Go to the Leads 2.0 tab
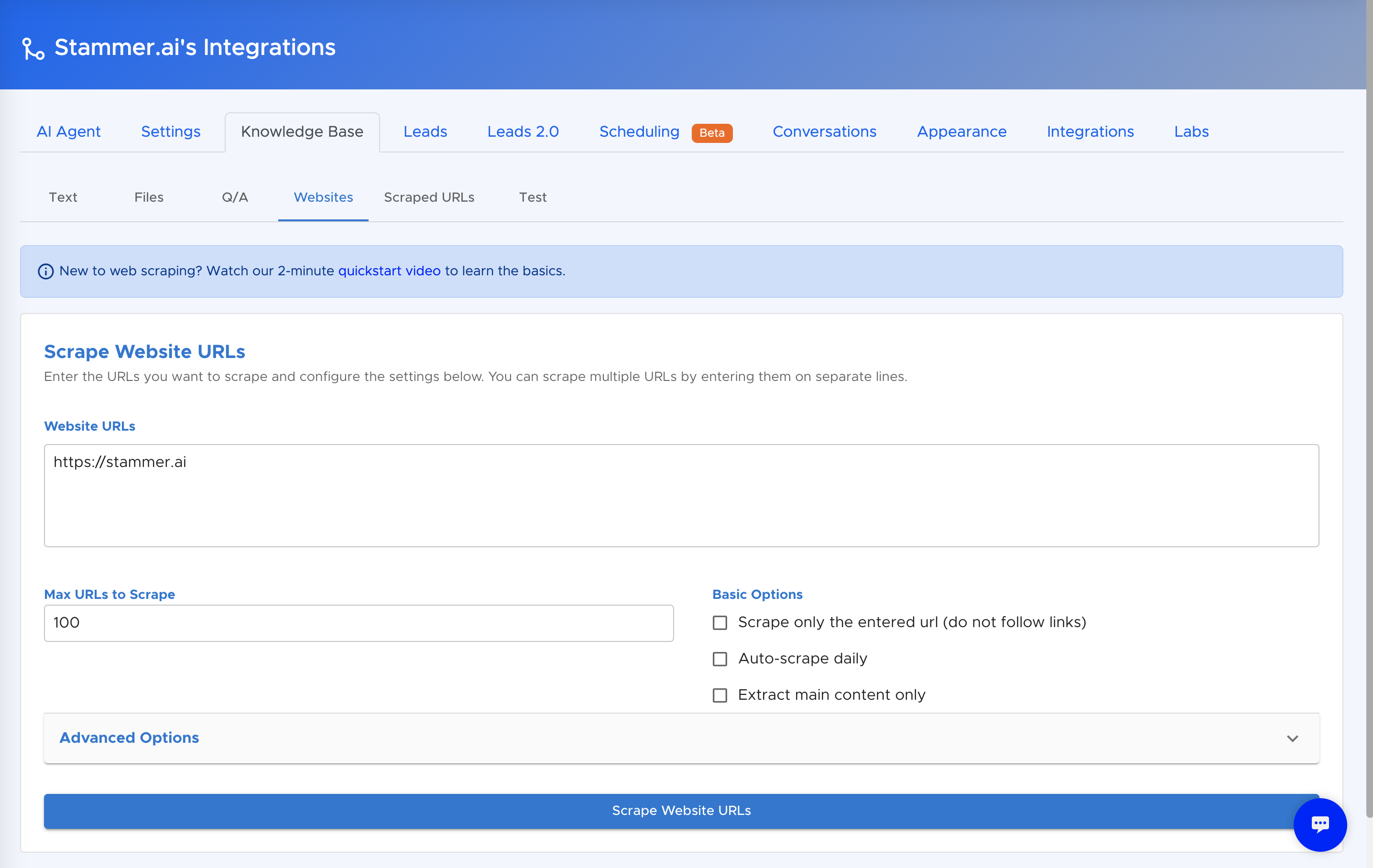 point(523,131)
